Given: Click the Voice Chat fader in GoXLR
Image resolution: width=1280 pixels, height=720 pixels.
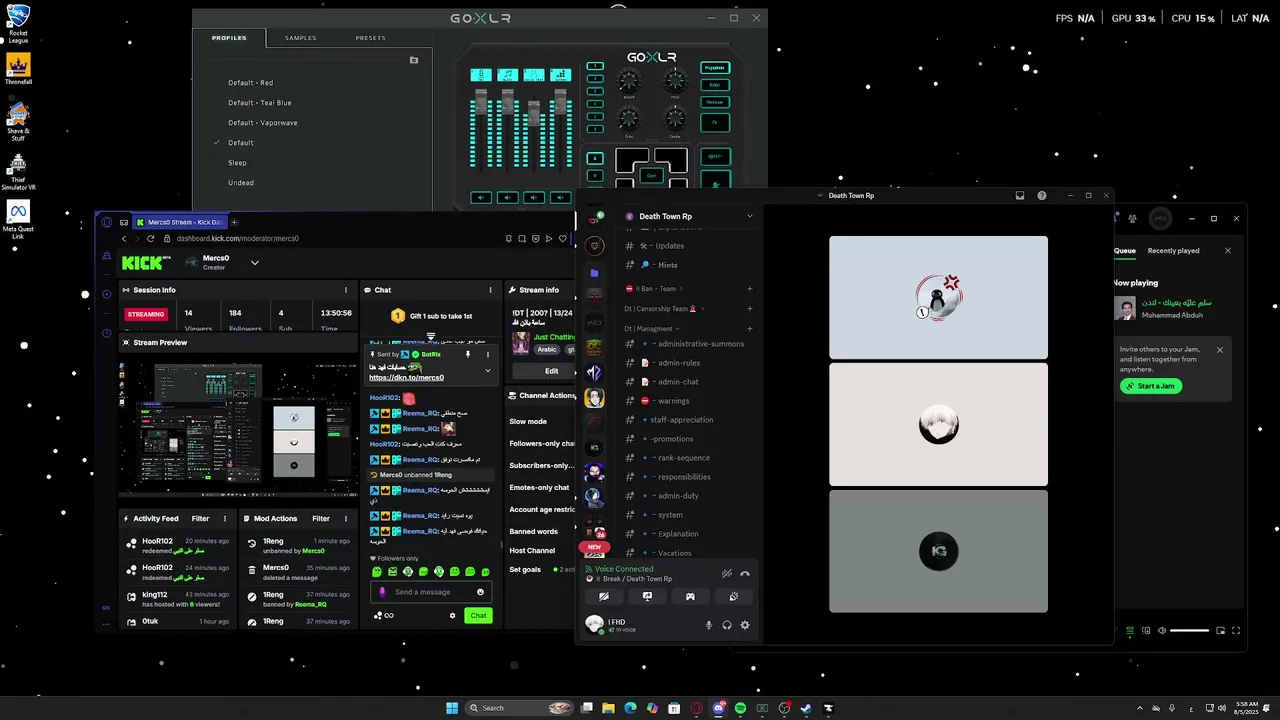Looking at the screenshot, I should [534, 113].
